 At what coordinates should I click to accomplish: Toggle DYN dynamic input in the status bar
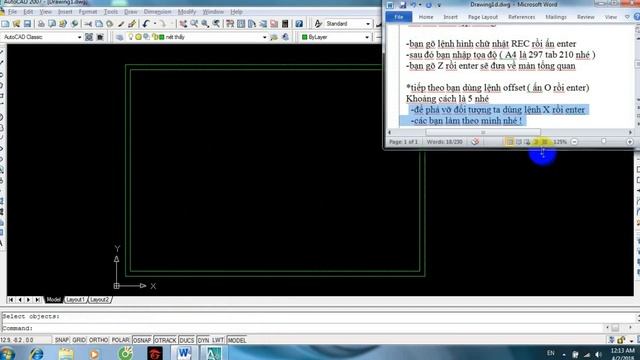(203, 340)
